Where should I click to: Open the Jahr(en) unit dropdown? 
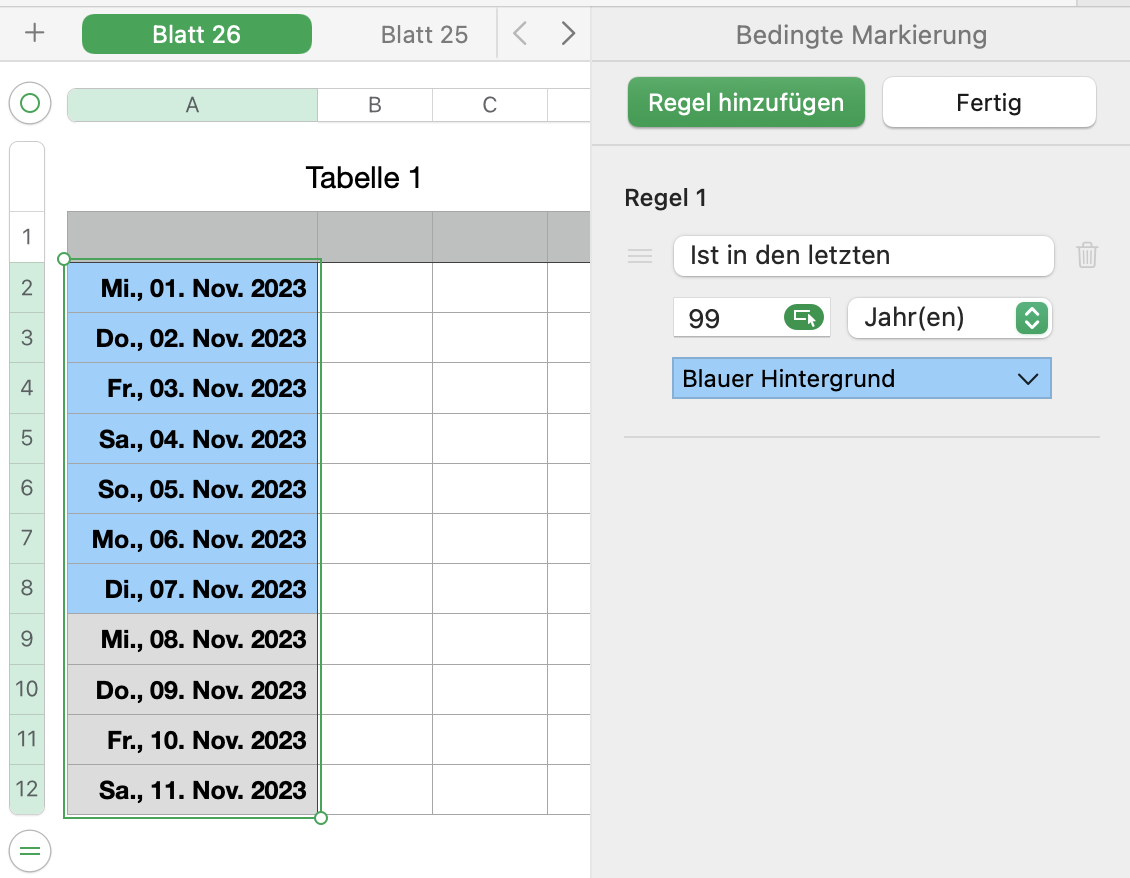949,318
